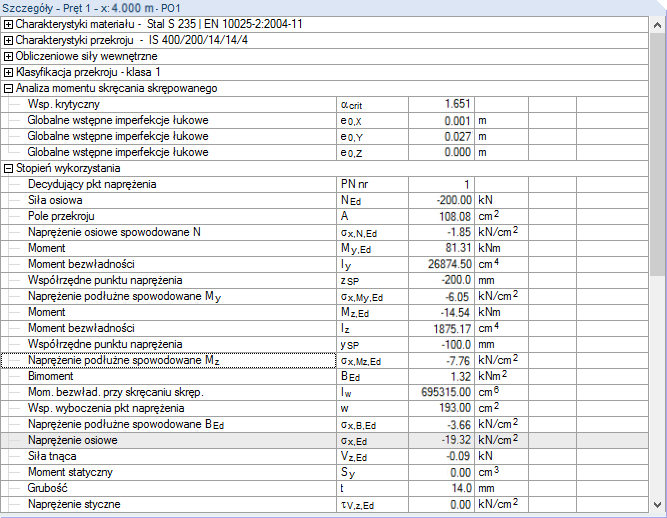Screen dimensions: 667x518
Task: Expand Obliczeniowe siły wewnętrzne section
Action: (x=8, y=57)
